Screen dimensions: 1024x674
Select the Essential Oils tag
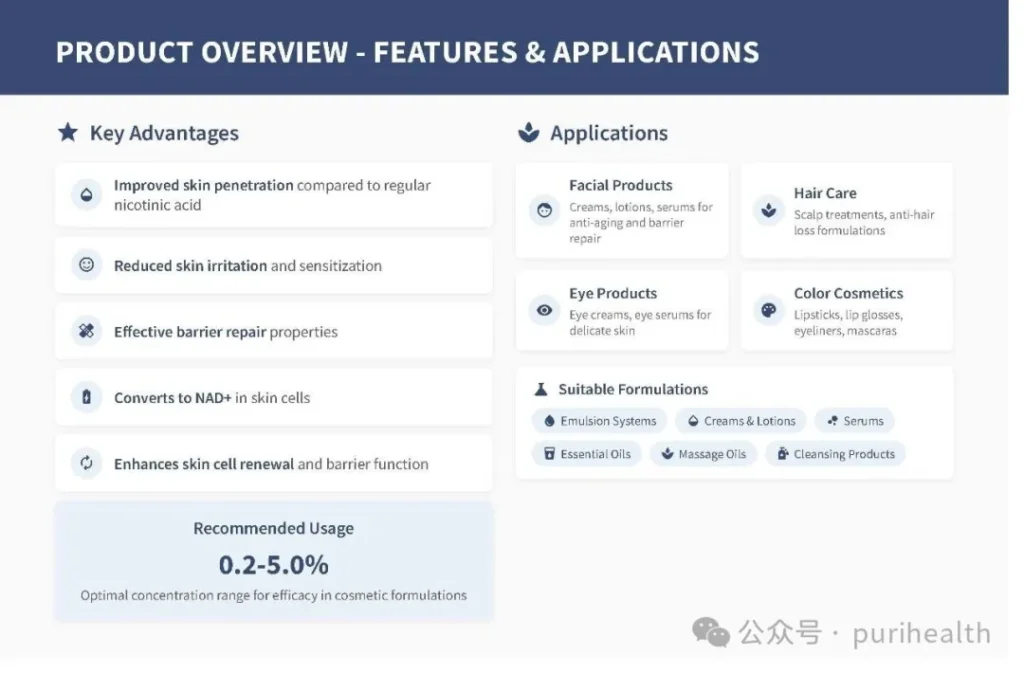click(587, 454)
